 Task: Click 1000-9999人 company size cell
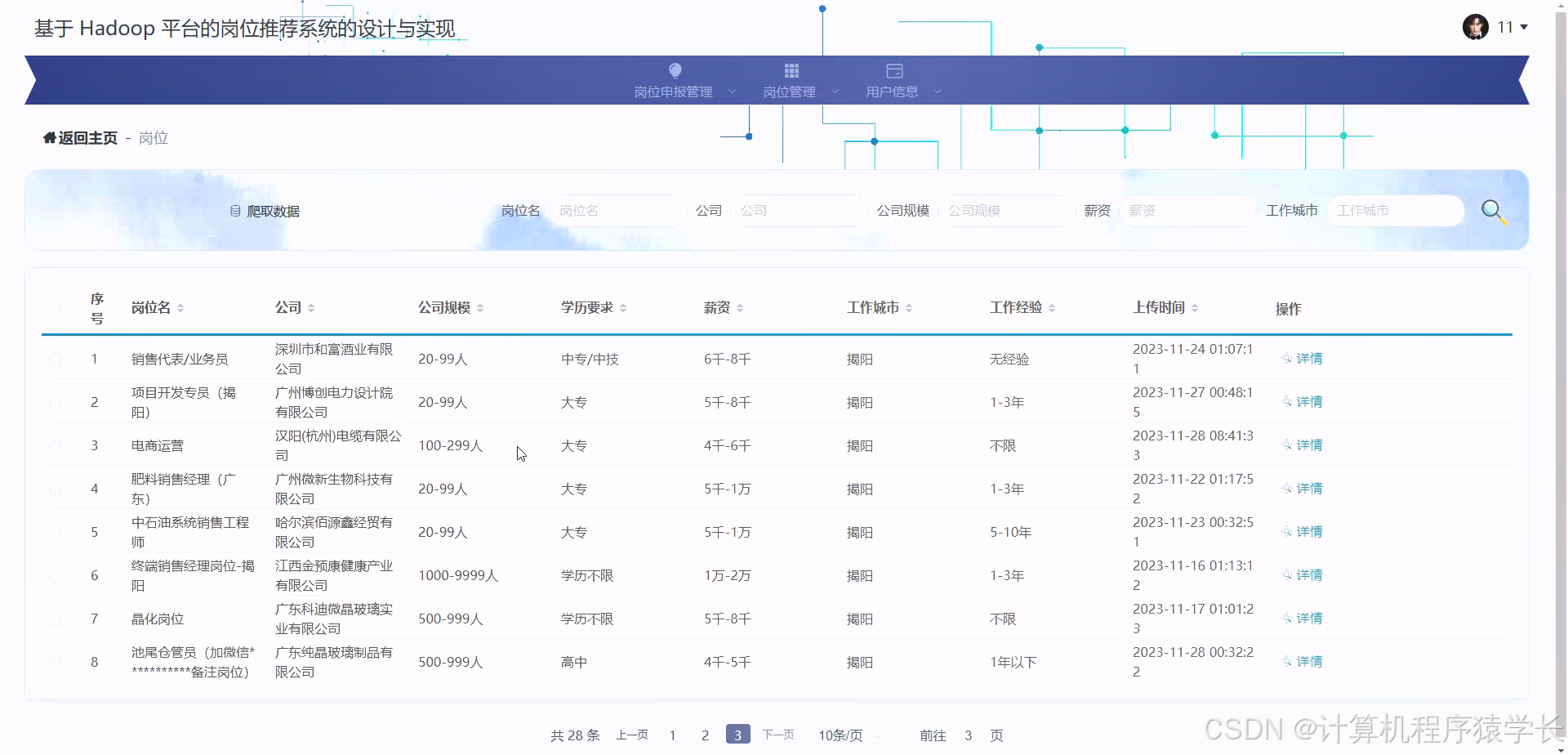[458, 576]
